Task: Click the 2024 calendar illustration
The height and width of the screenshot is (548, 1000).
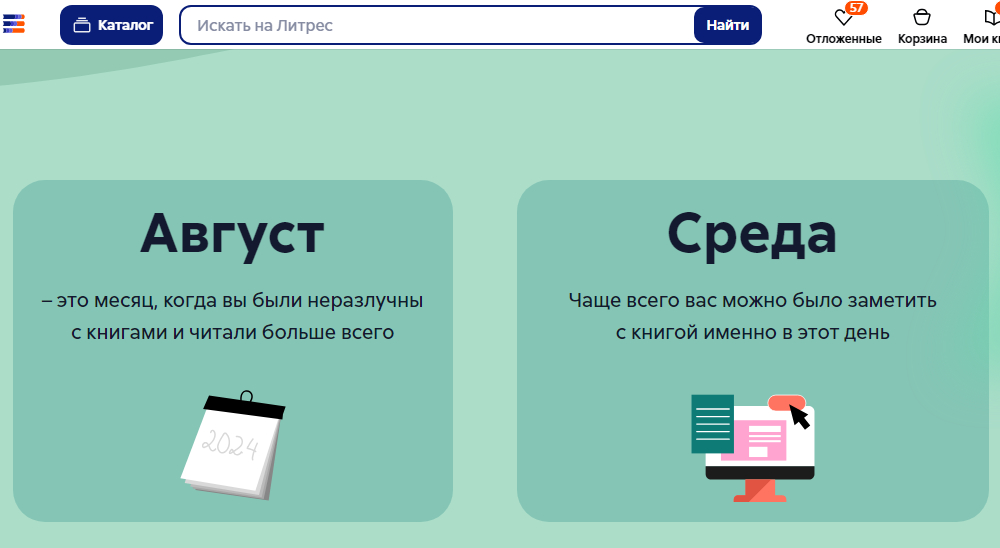Action: coord(233,445)
